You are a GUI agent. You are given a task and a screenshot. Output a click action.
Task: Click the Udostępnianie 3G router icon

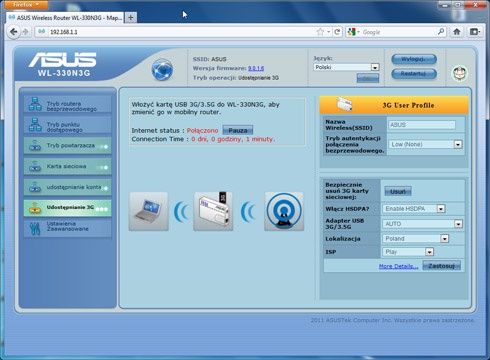coord(35,208)
